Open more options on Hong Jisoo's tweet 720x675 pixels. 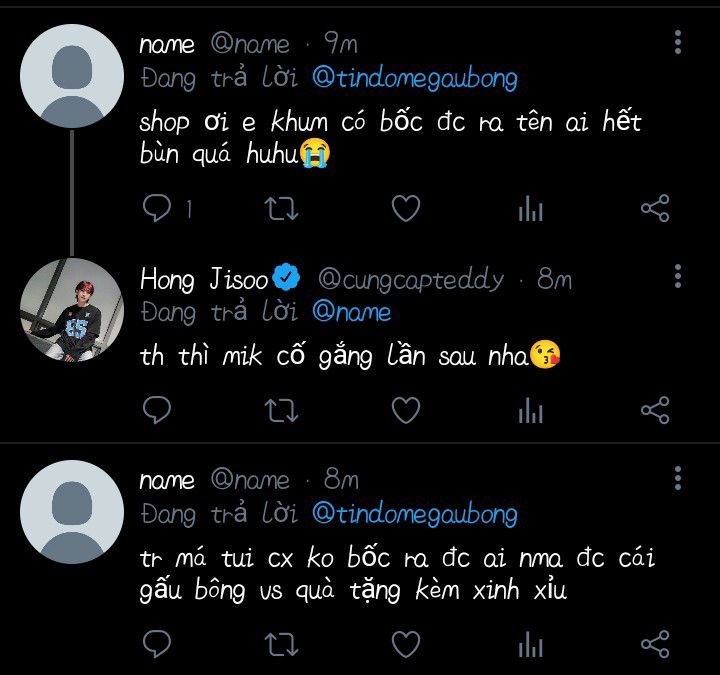pos(678,276)
